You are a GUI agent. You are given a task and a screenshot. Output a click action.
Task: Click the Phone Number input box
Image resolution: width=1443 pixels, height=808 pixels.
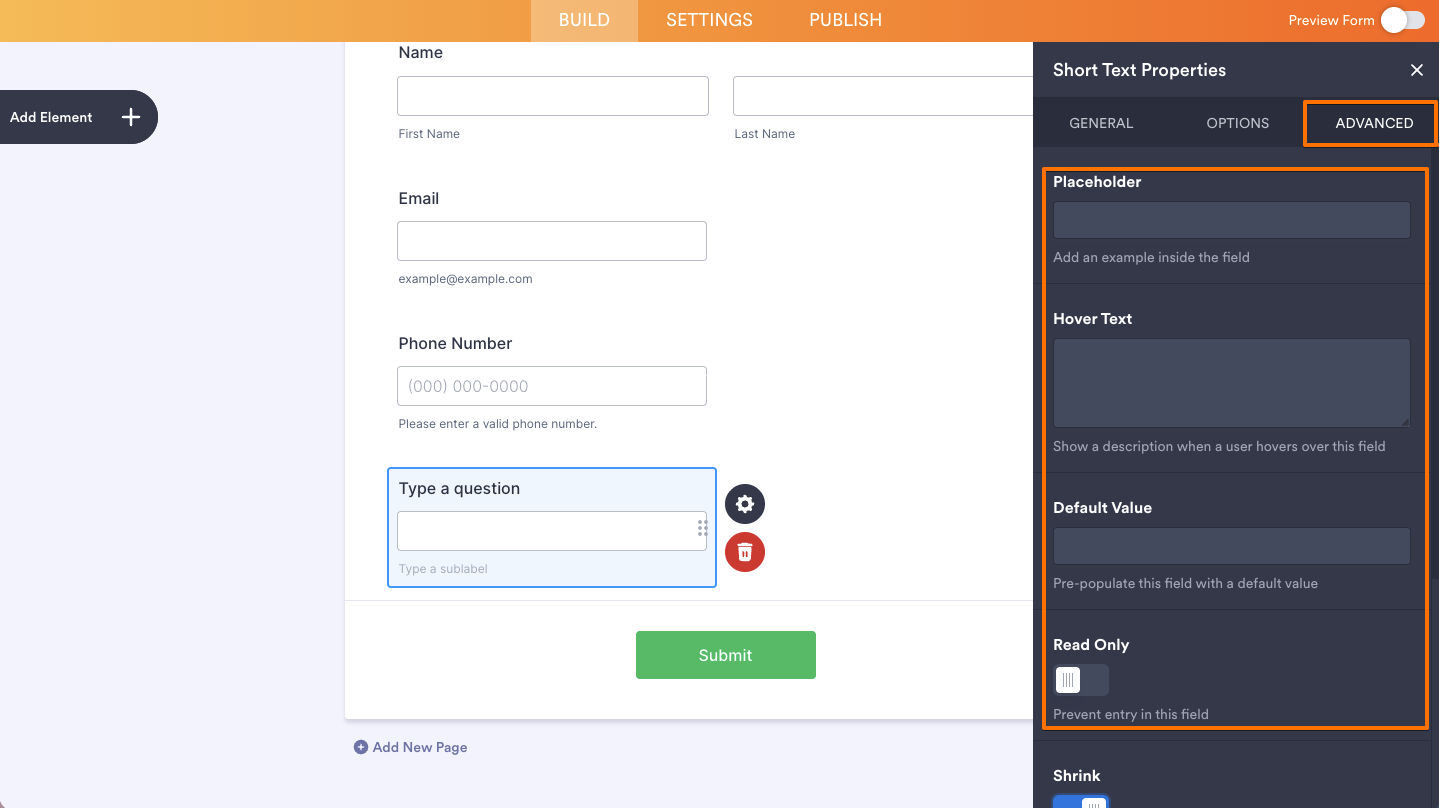552,386
